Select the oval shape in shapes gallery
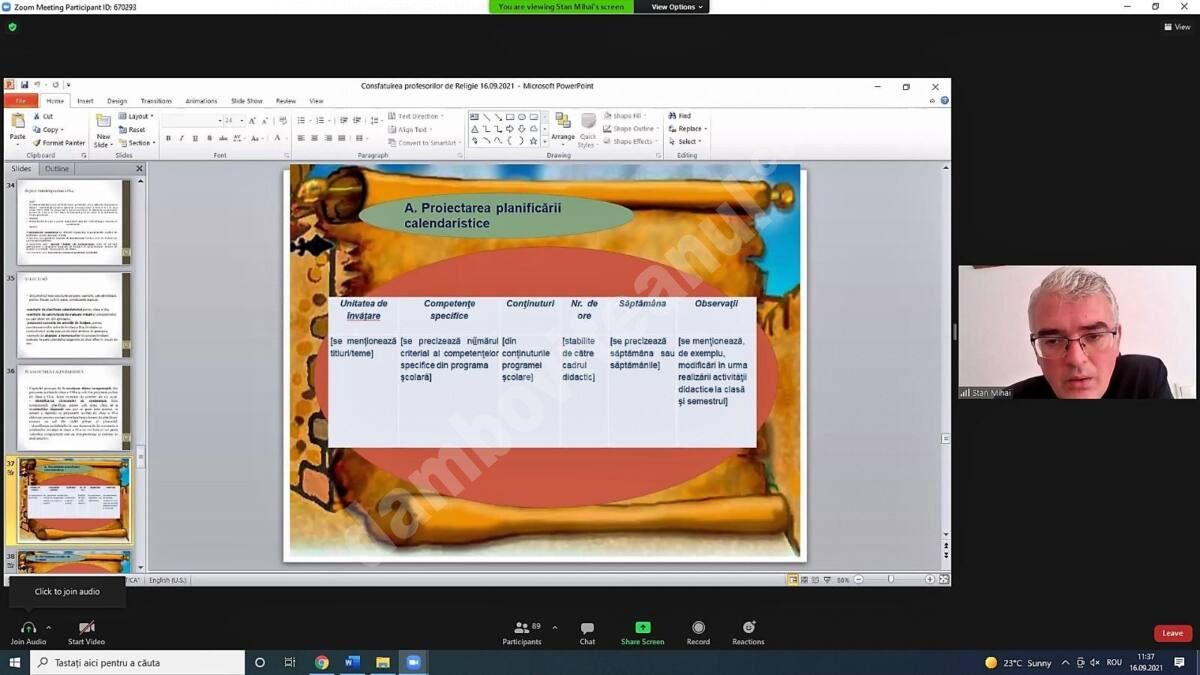This screenshot has height=675, width=1200. point(522,117)
